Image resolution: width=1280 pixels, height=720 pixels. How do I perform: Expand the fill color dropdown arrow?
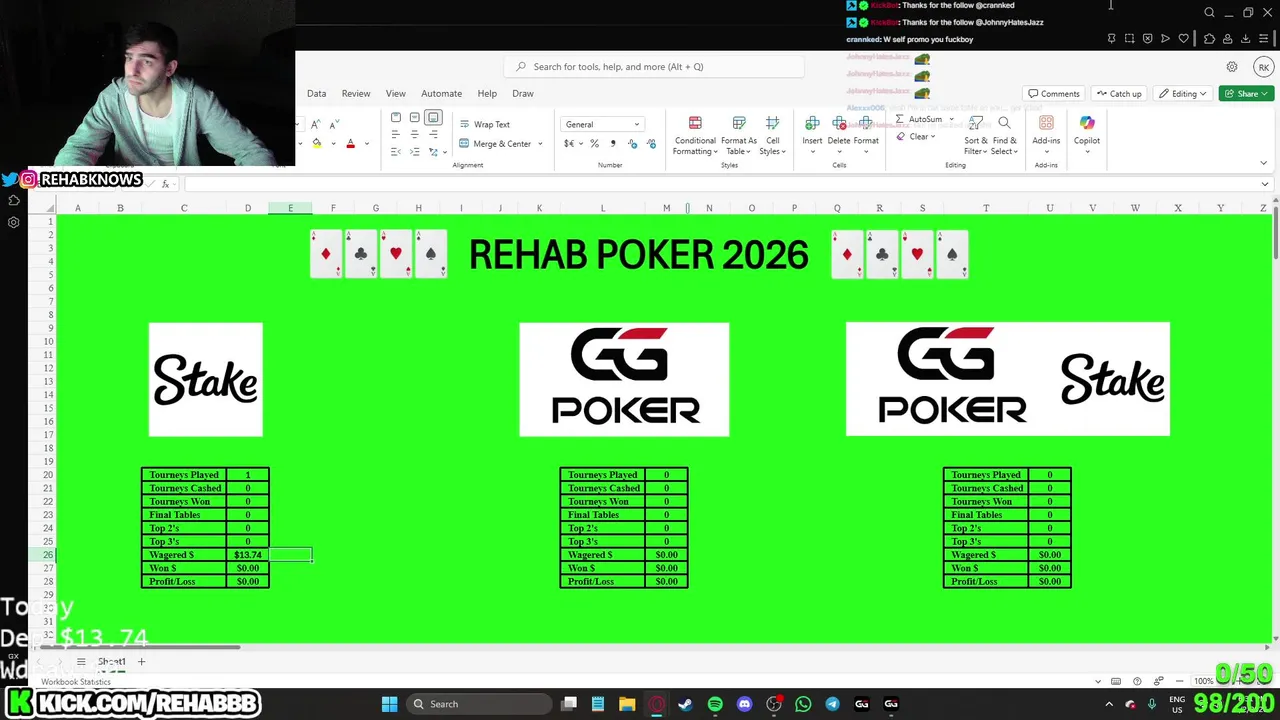click(x=333, y=144)
